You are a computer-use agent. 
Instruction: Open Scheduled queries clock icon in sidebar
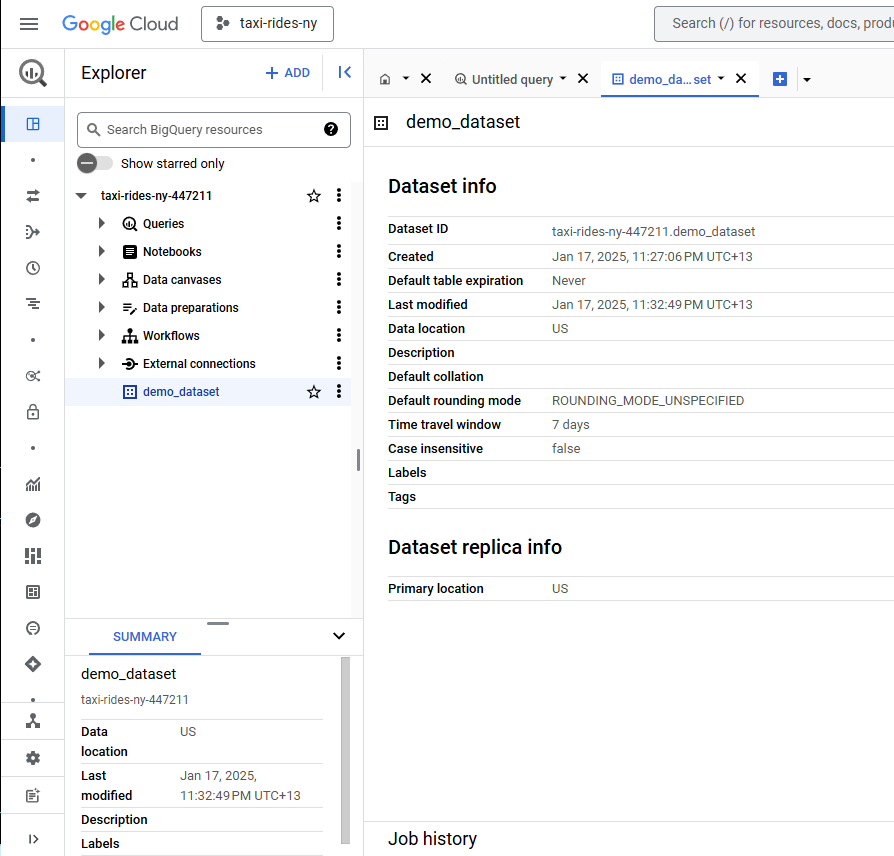[x=33, y=268]
